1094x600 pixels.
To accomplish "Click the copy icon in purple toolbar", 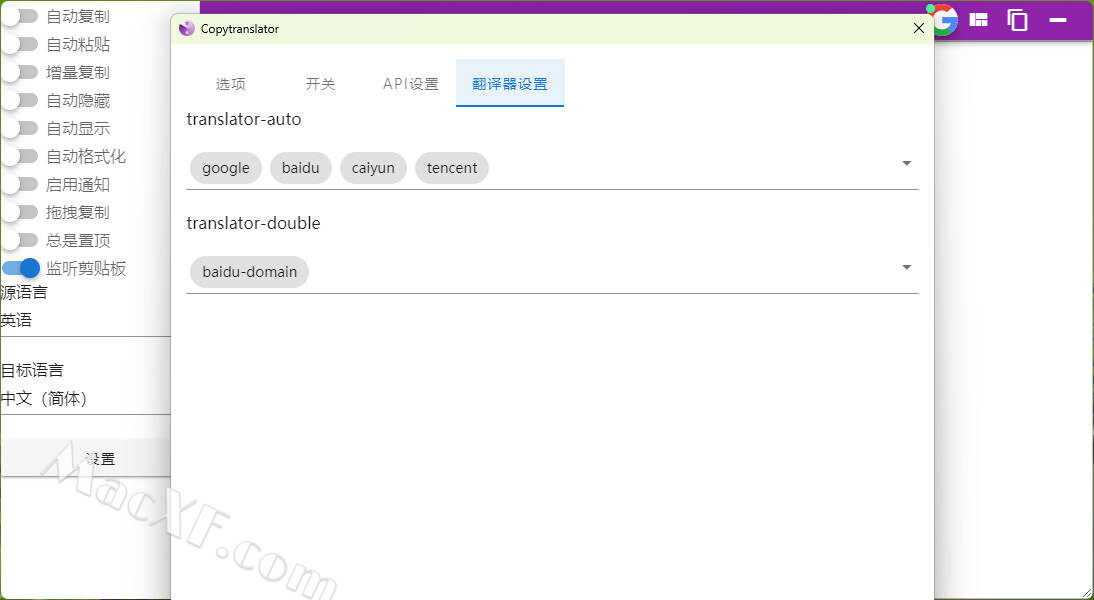I will coord(1017,20).
